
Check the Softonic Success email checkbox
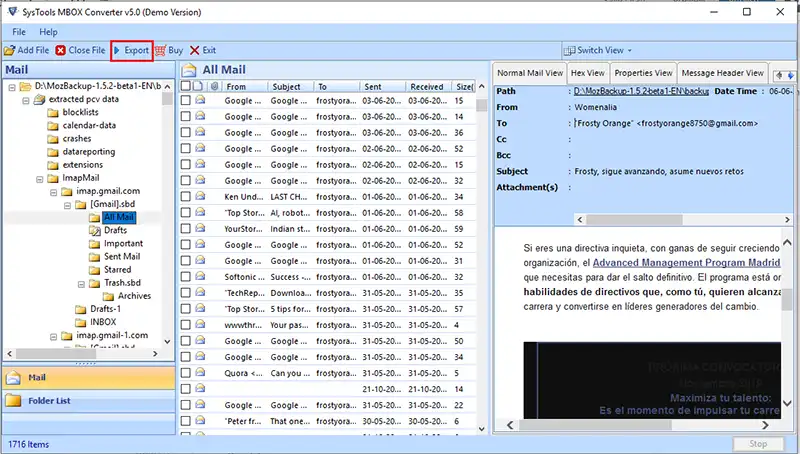pos(186,276)
